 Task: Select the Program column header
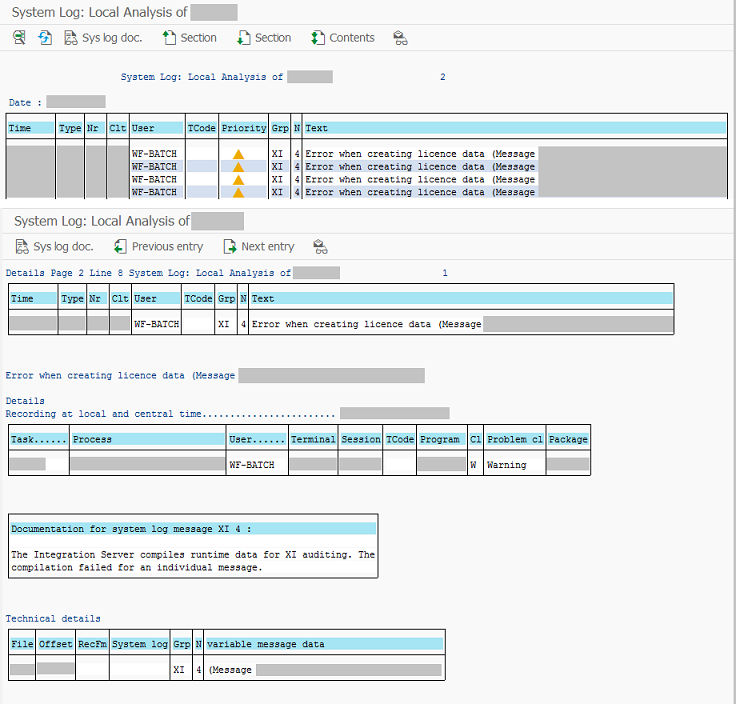pos(442,439)
